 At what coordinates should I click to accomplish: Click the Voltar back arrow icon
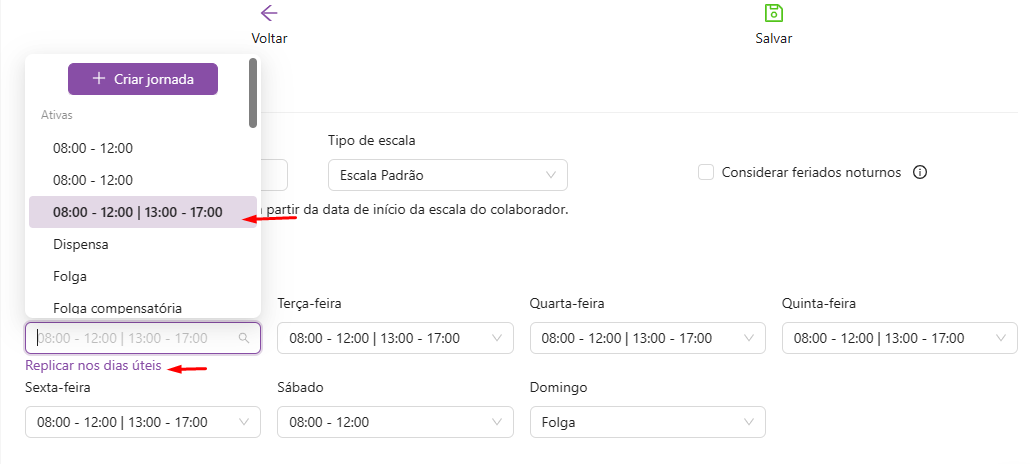tap(269, 13)
